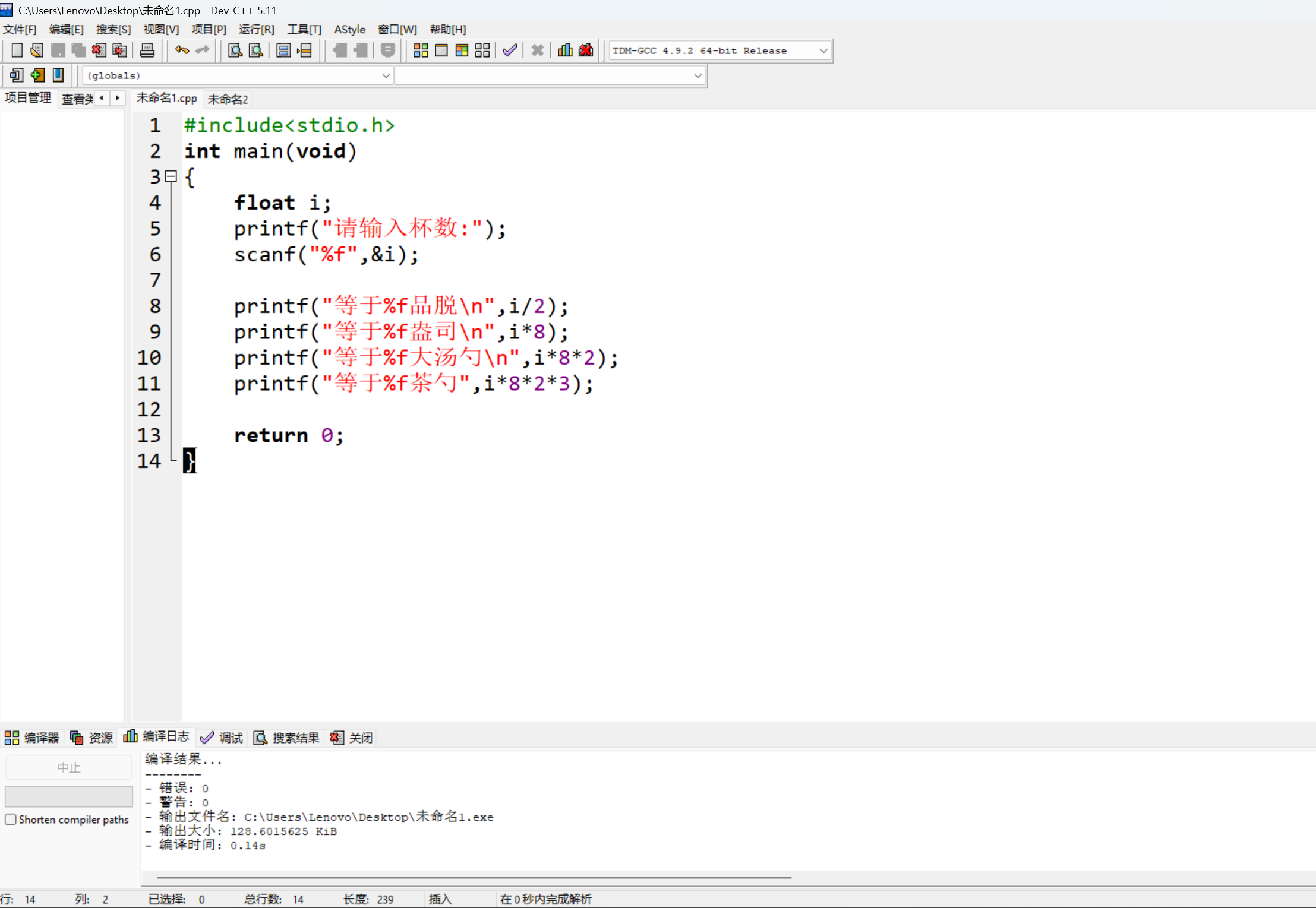The height and width of the screenshot is (908, 1316).
Task: Enable Shorten compiler paths checkbox
Action: pyautogui.click(x=11, y=820)
